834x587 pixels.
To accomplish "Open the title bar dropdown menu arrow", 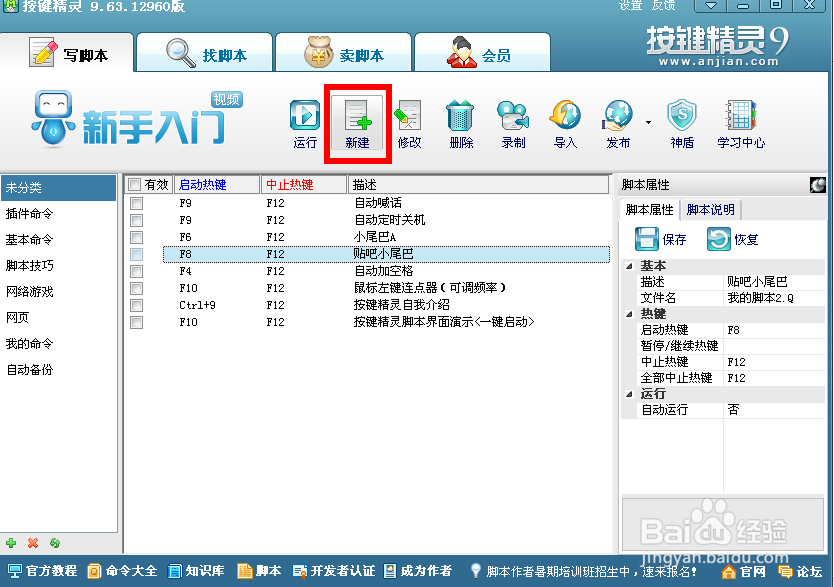I will point(710,5).
